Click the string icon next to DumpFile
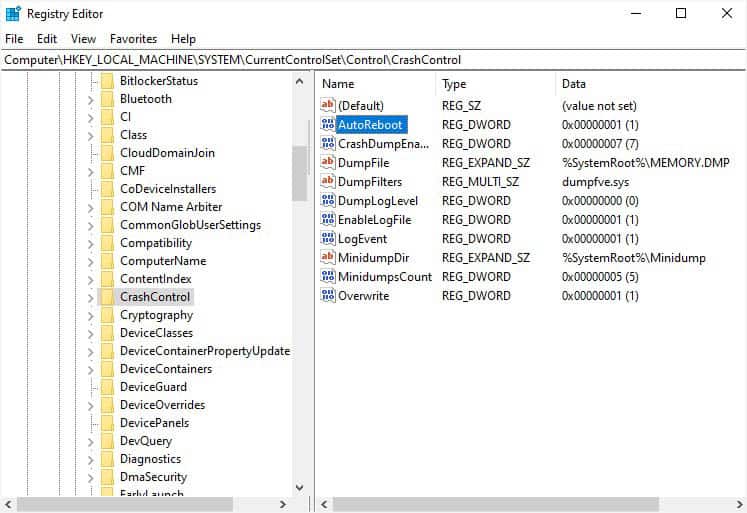Image resolution: width=747 pixels, height=513 pixels. click(x=328, y=162)
